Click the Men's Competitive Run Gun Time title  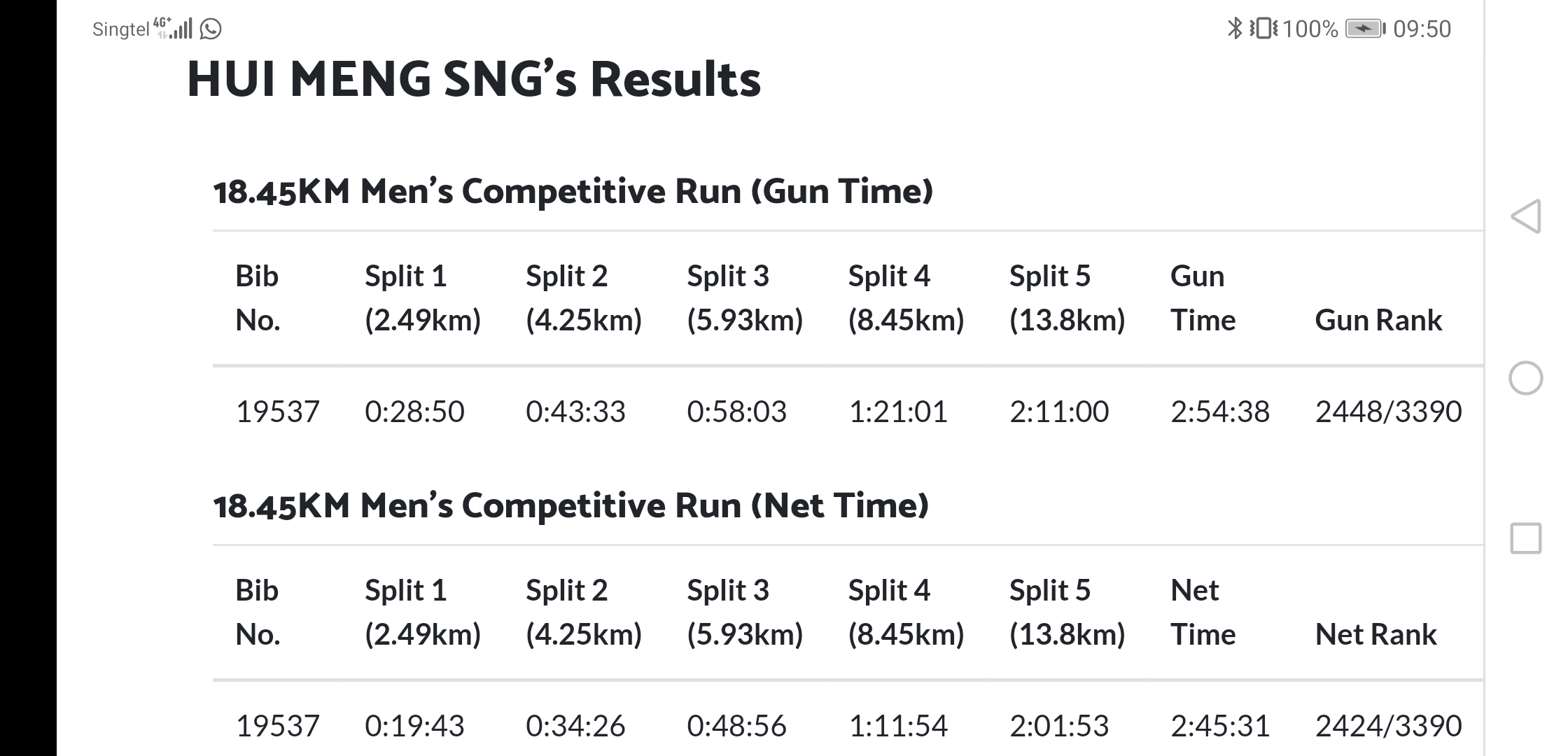(573, 191)
